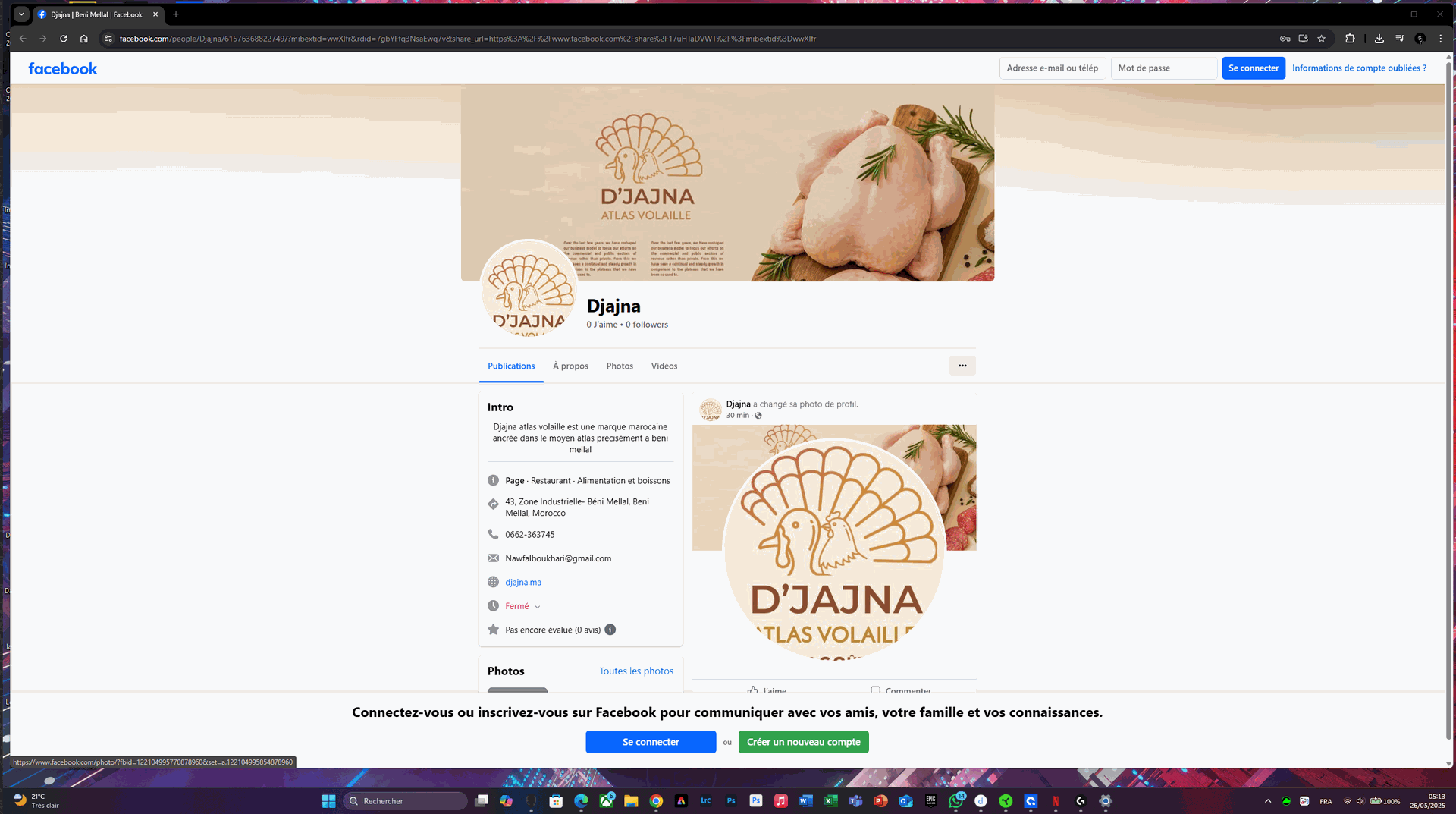Open the tab search dropdown arrow

21,14
